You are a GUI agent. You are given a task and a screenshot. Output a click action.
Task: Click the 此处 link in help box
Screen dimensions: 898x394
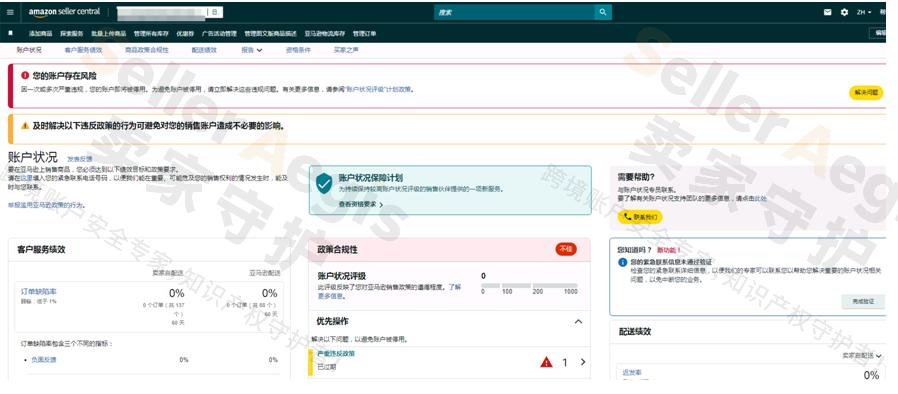[761, 198]
